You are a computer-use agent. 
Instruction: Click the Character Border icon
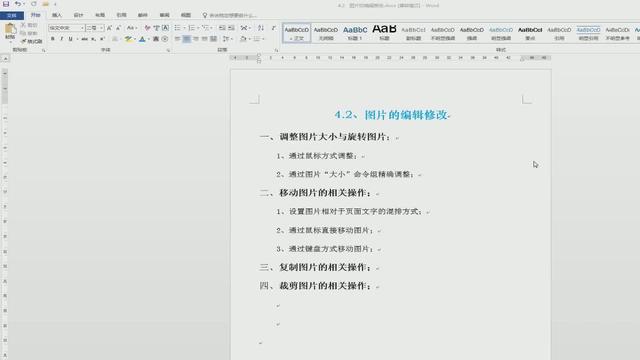(165, 28)
